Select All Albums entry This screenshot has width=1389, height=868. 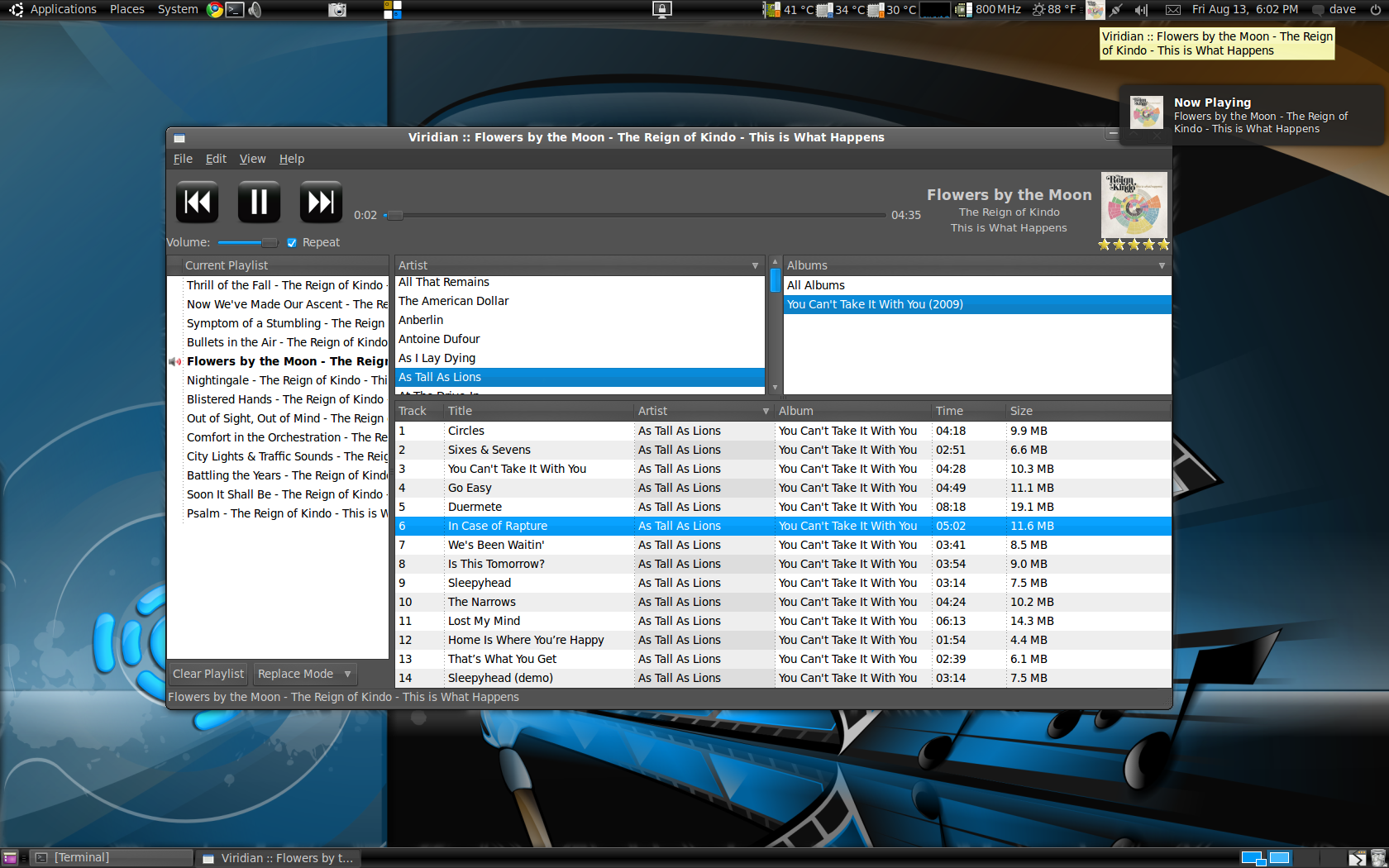tap(977, 285)
